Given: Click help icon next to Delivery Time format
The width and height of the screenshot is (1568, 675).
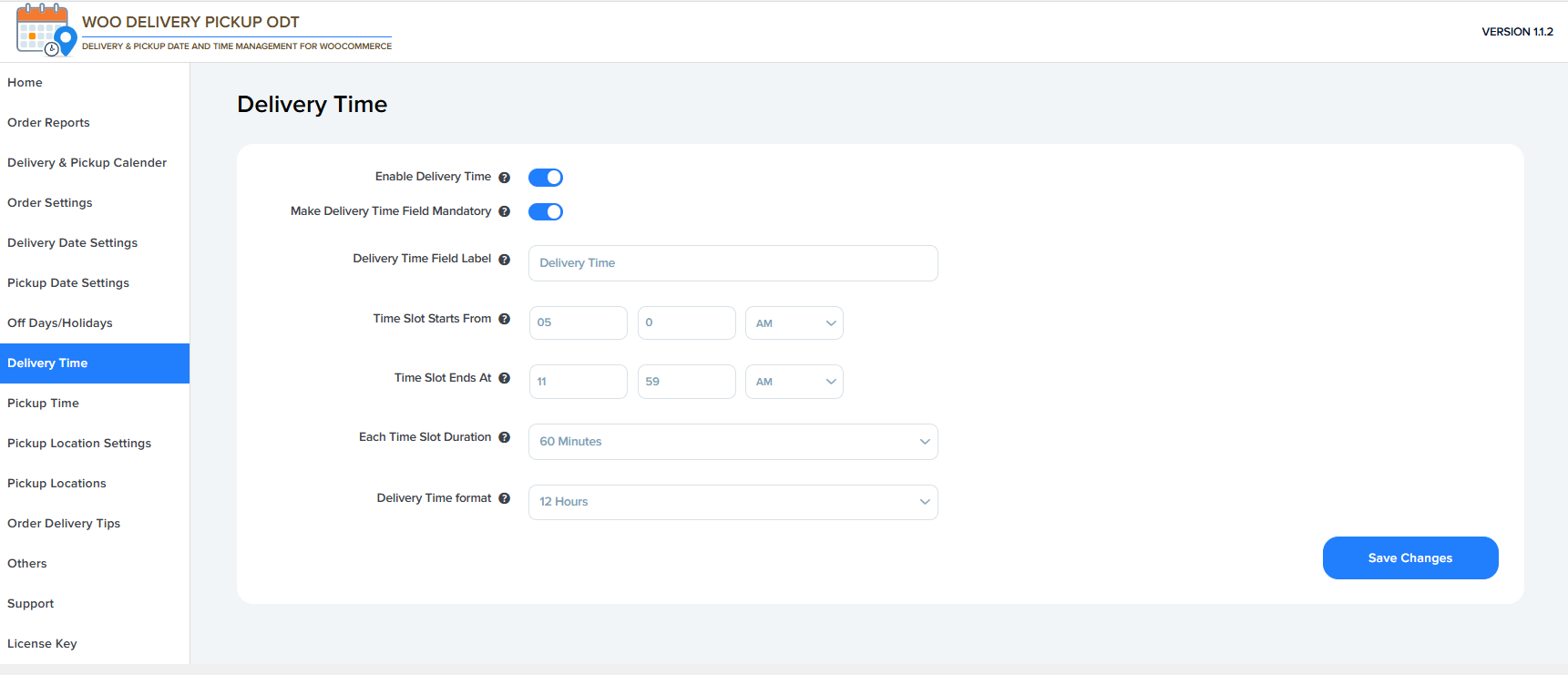Looking at the screenshot, I should pyautogui.click(x=504, y=498).
